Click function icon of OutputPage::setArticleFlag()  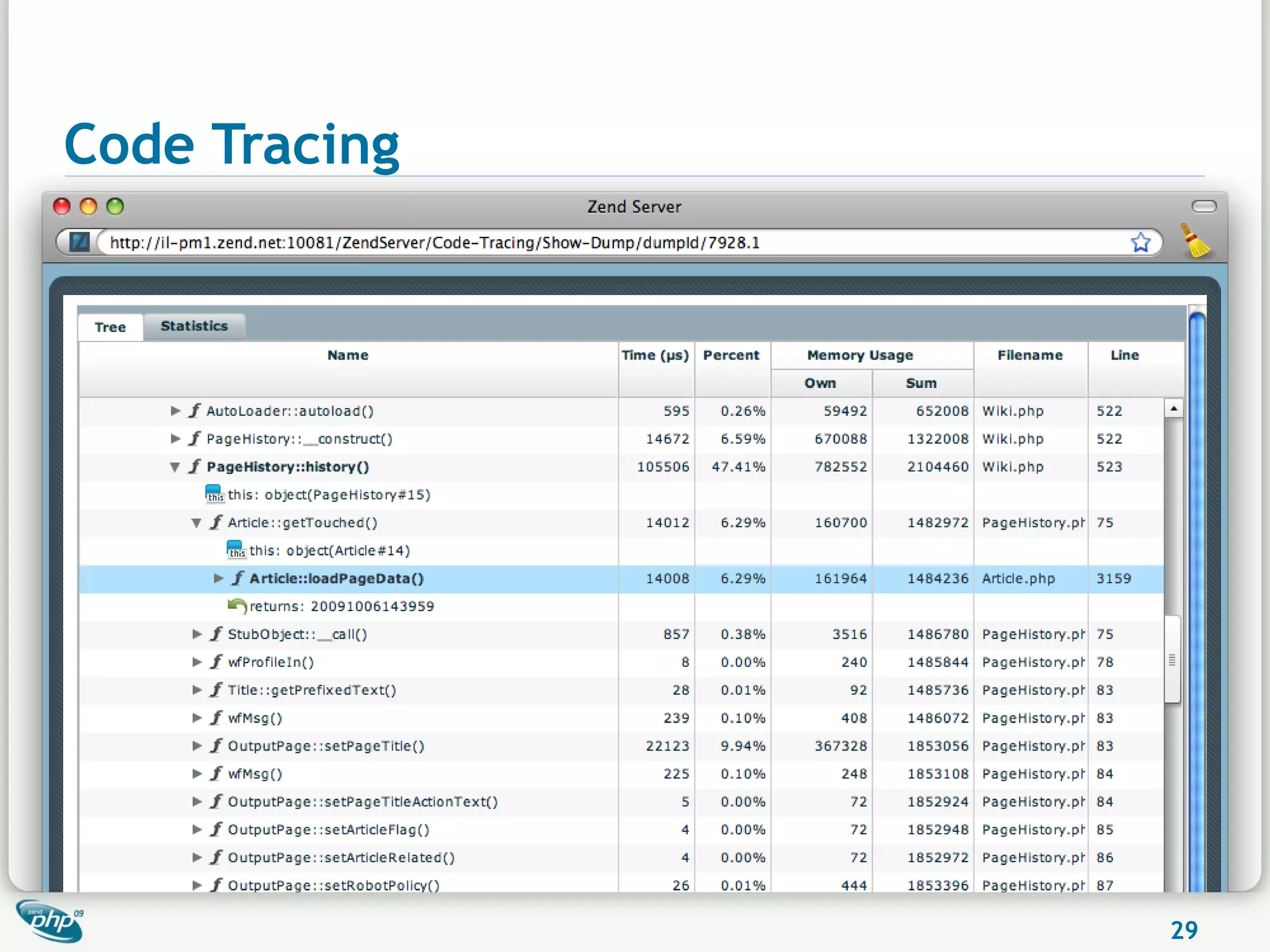pos(216,829)
